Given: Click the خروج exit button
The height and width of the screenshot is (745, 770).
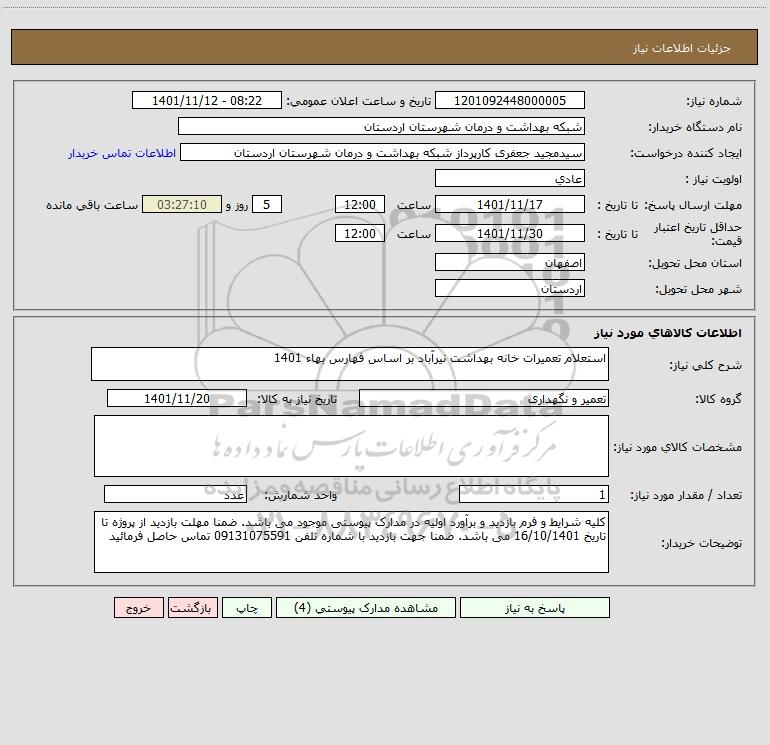Looking at the screenshot, I should (138, 607).
